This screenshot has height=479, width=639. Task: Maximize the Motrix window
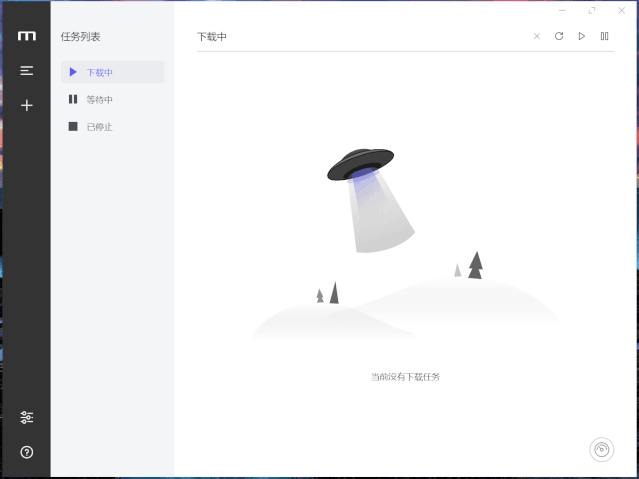coord(592,11)
